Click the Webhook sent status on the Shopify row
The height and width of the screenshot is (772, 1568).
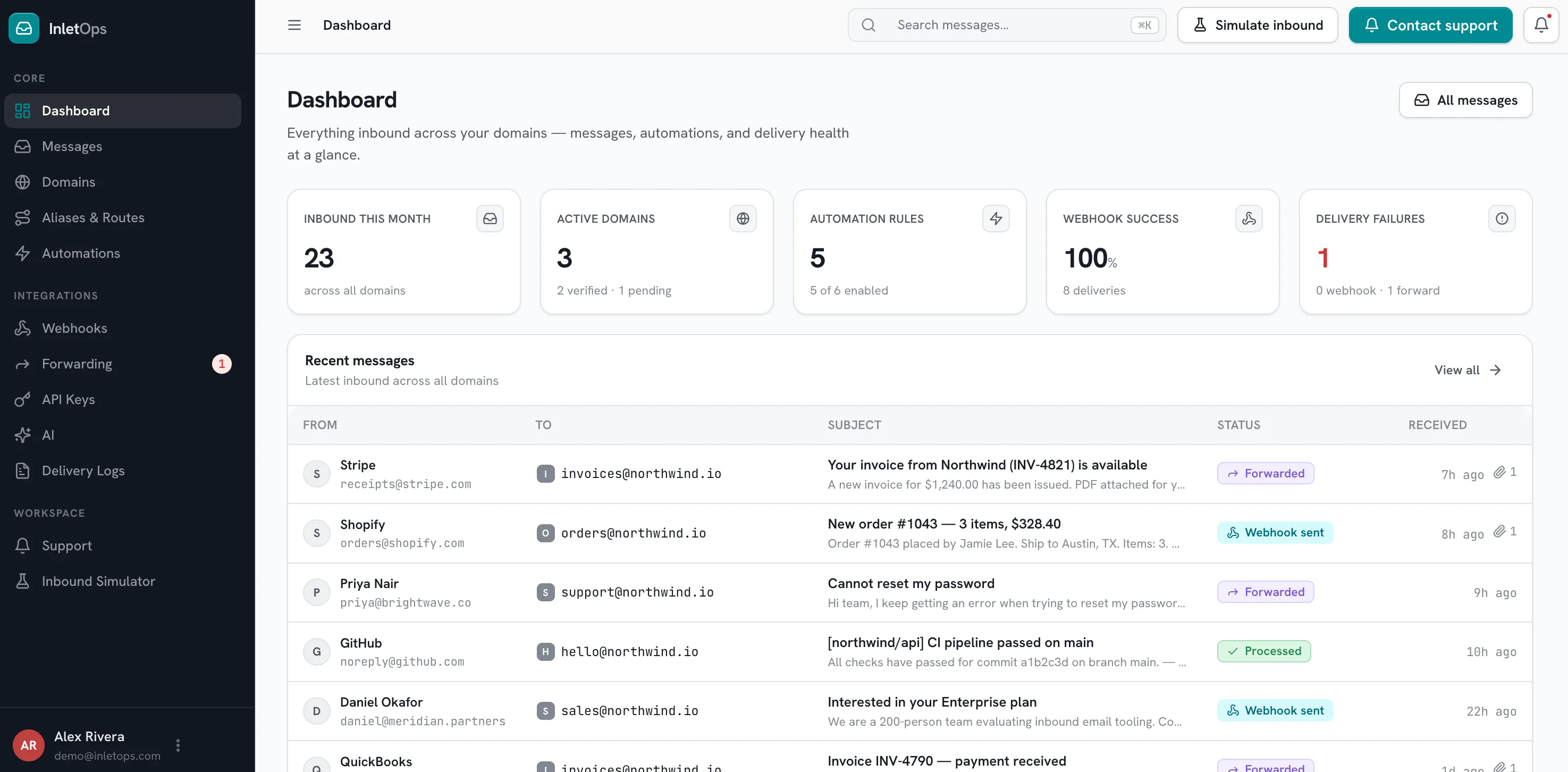pos(1275,532)
